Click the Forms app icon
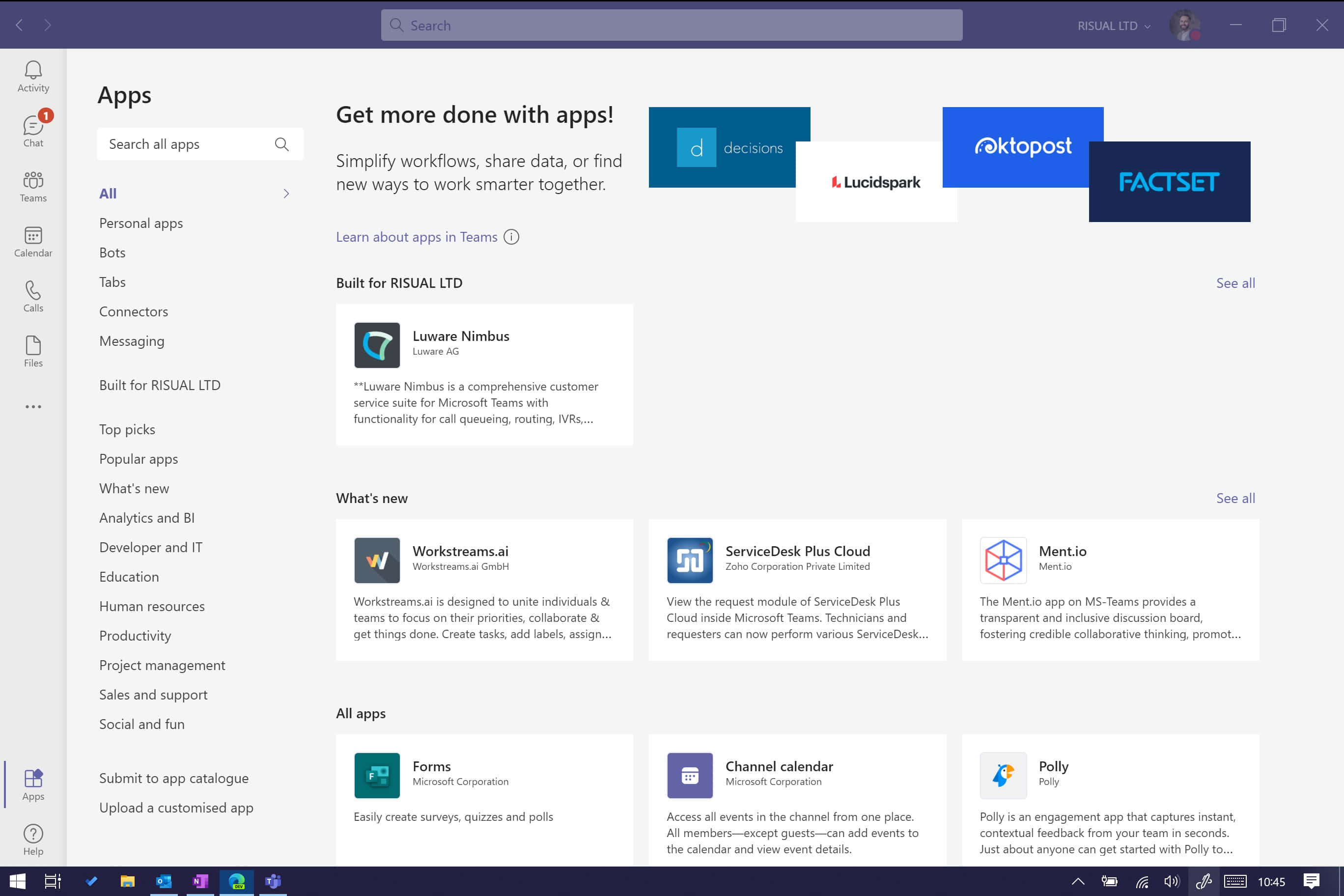This screenshot has width=1344, height=896. coord(377,776)
